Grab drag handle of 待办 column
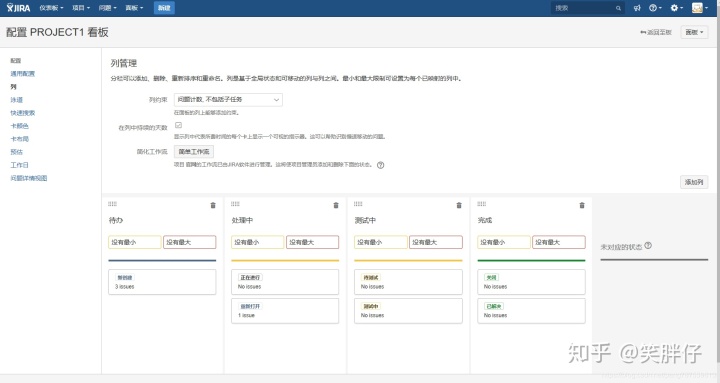Image resolution: width=720 pixels, height=383 pixels. tap(112, 203)
